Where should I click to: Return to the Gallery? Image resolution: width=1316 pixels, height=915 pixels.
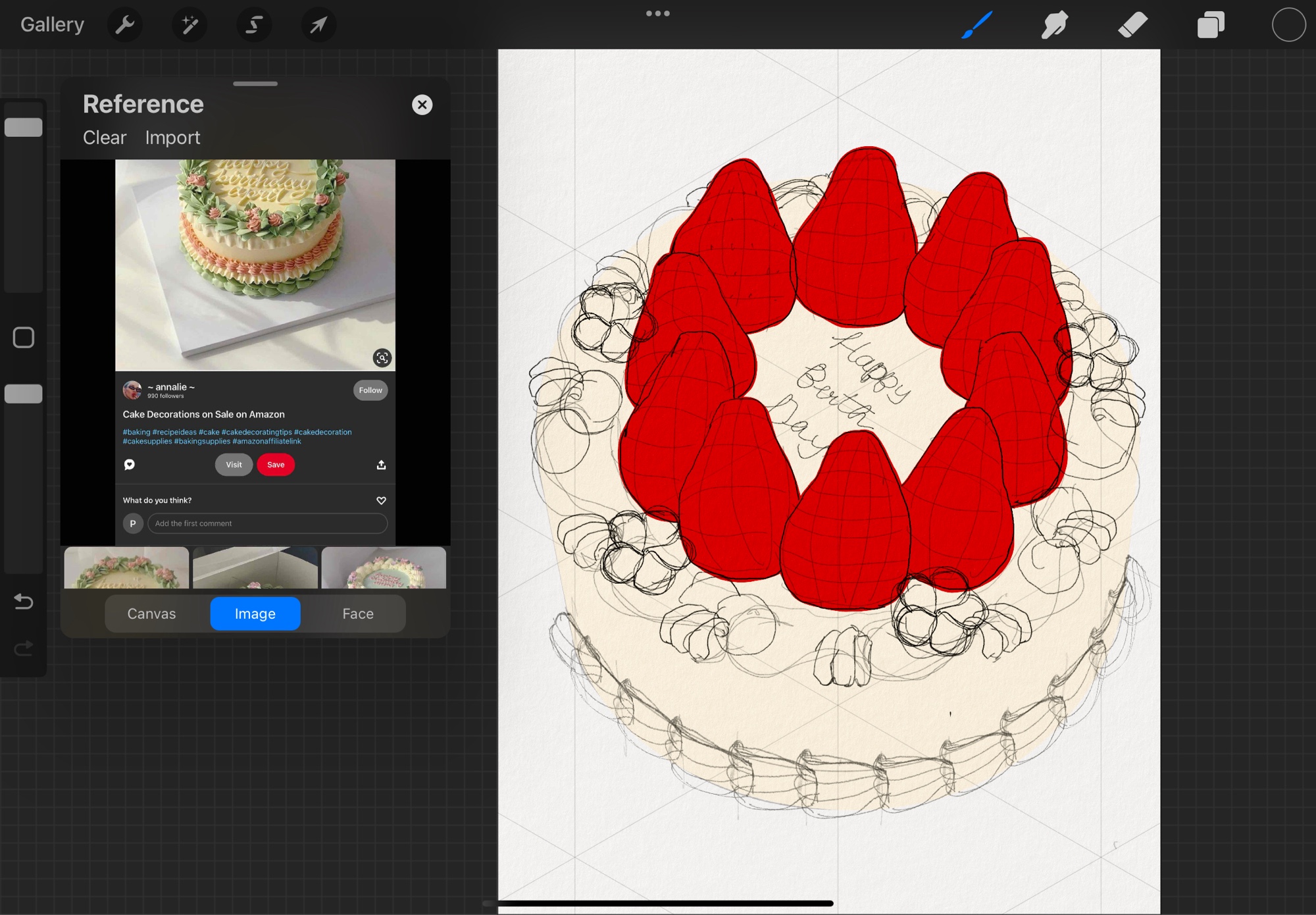(x=52, y=25)
